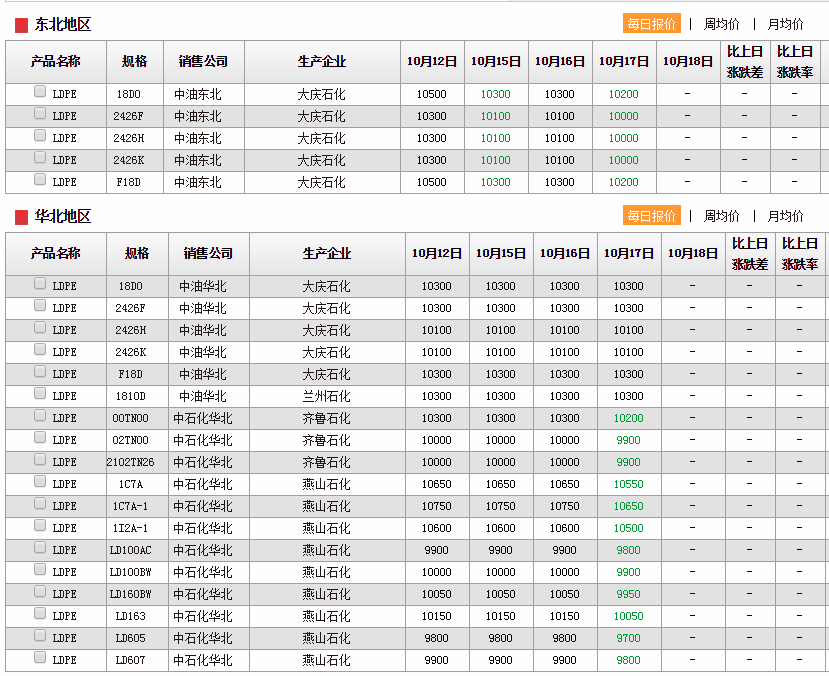Click 比上日涨跌差 header in 东北地区 table
The width and height of the screenshot is (829, 676).
pos(745,61)
